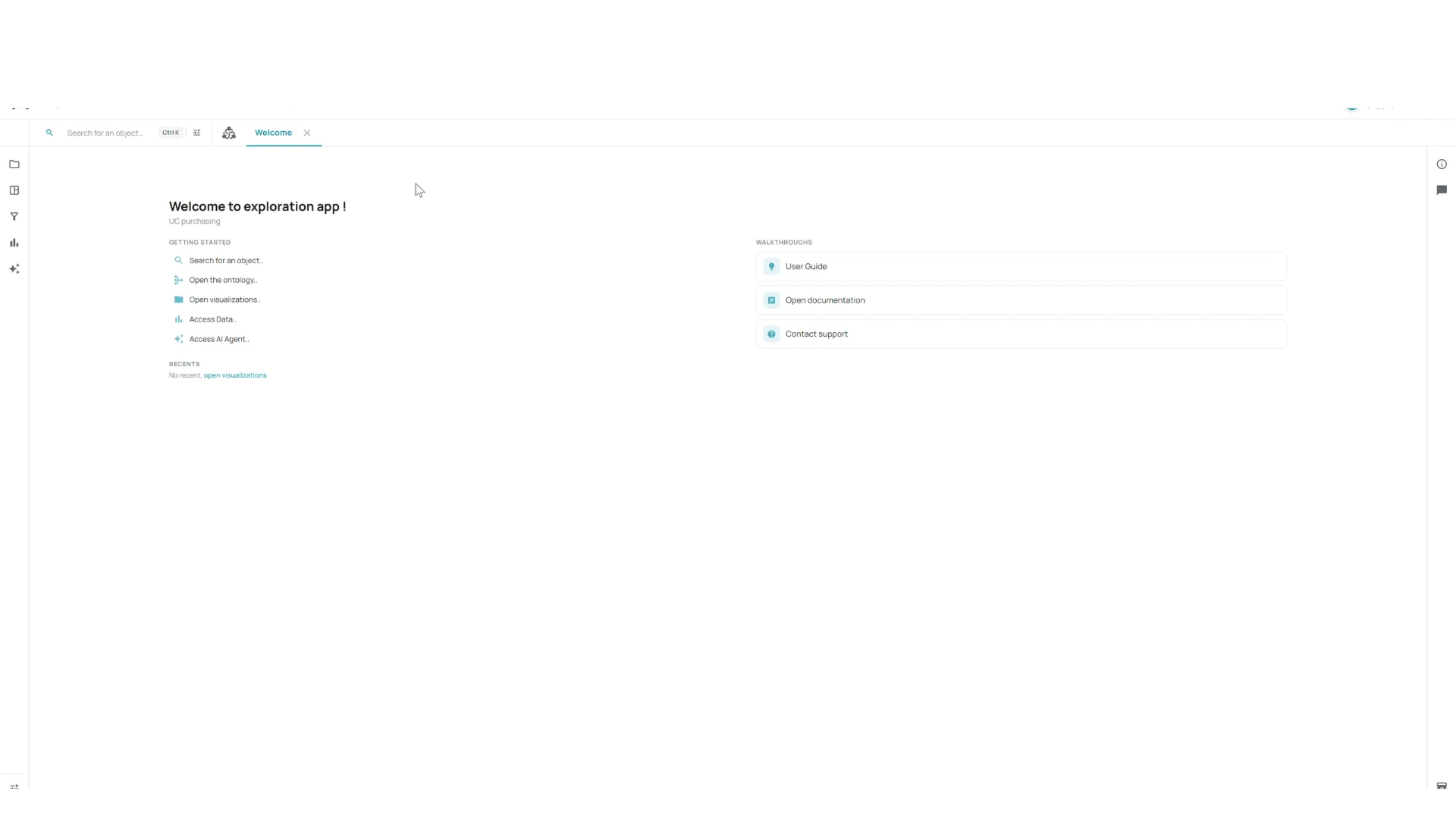Open the folder icon in left sidebar

14,164
